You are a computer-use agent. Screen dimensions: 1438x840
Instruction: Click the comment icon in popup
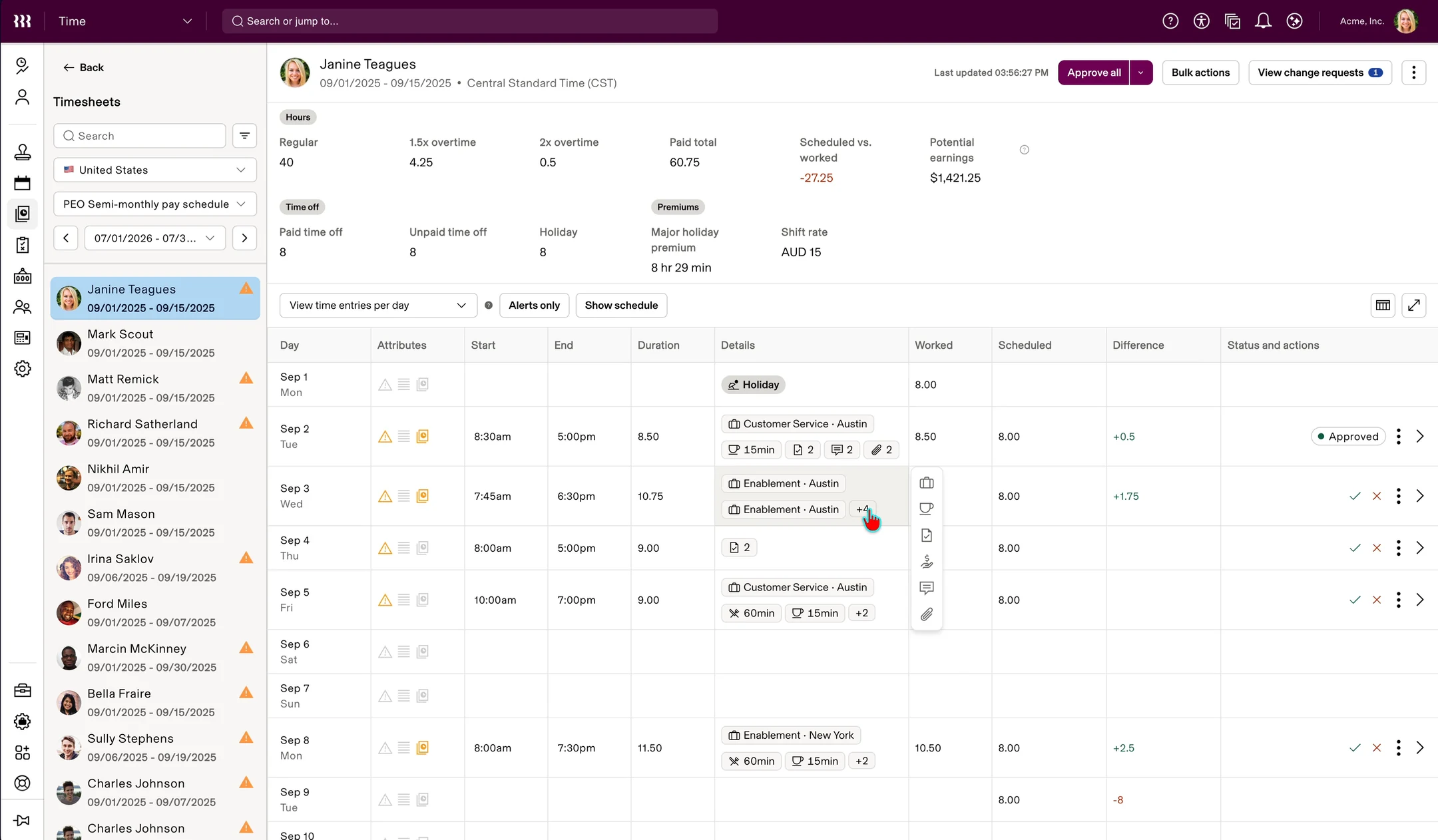click(927, 588)
